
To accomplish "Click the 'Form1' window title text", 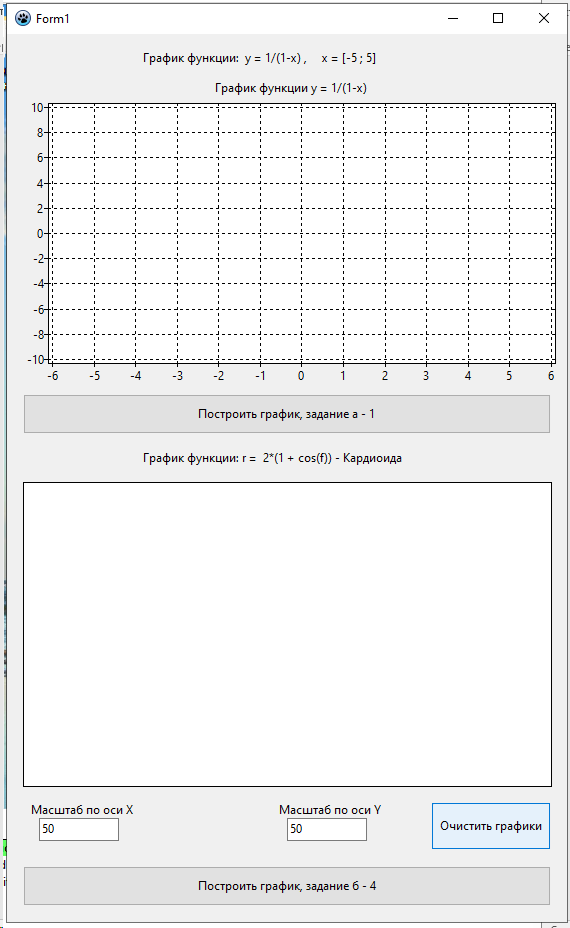I will click(53, 19).
